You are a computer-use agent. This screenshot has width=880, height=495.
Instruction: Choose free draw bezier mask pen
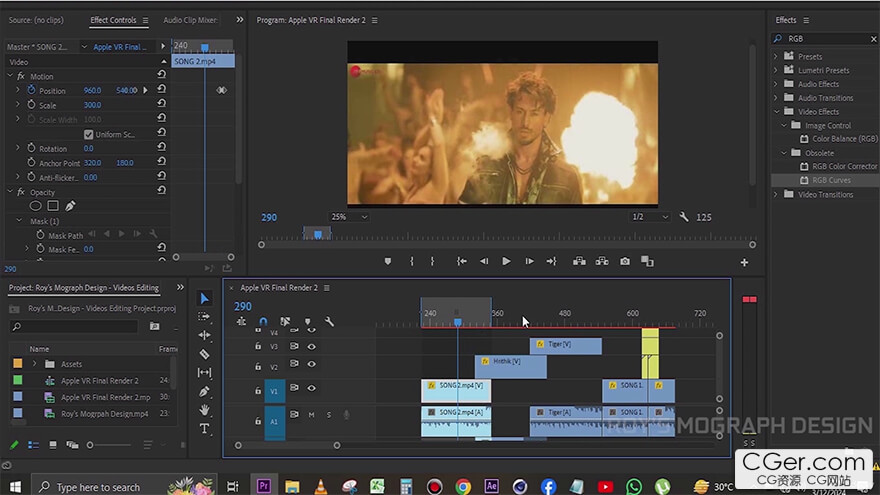(x=70, y=206)
